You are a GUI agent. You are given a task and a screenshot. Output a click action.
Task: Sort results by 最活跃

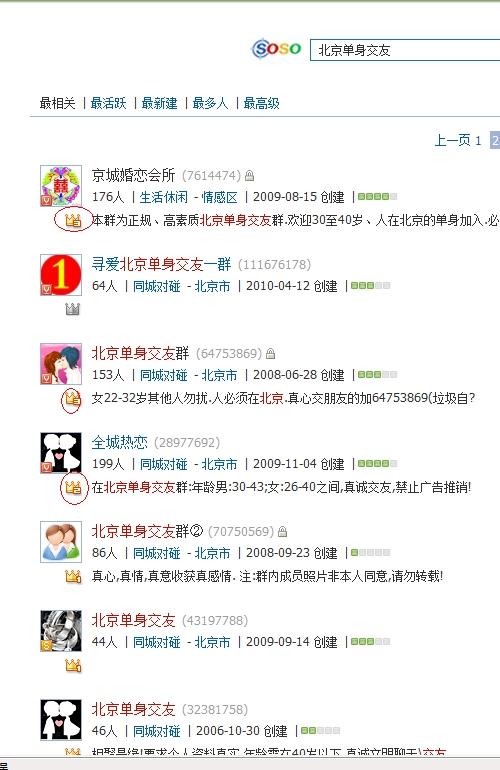coord(109,103)
